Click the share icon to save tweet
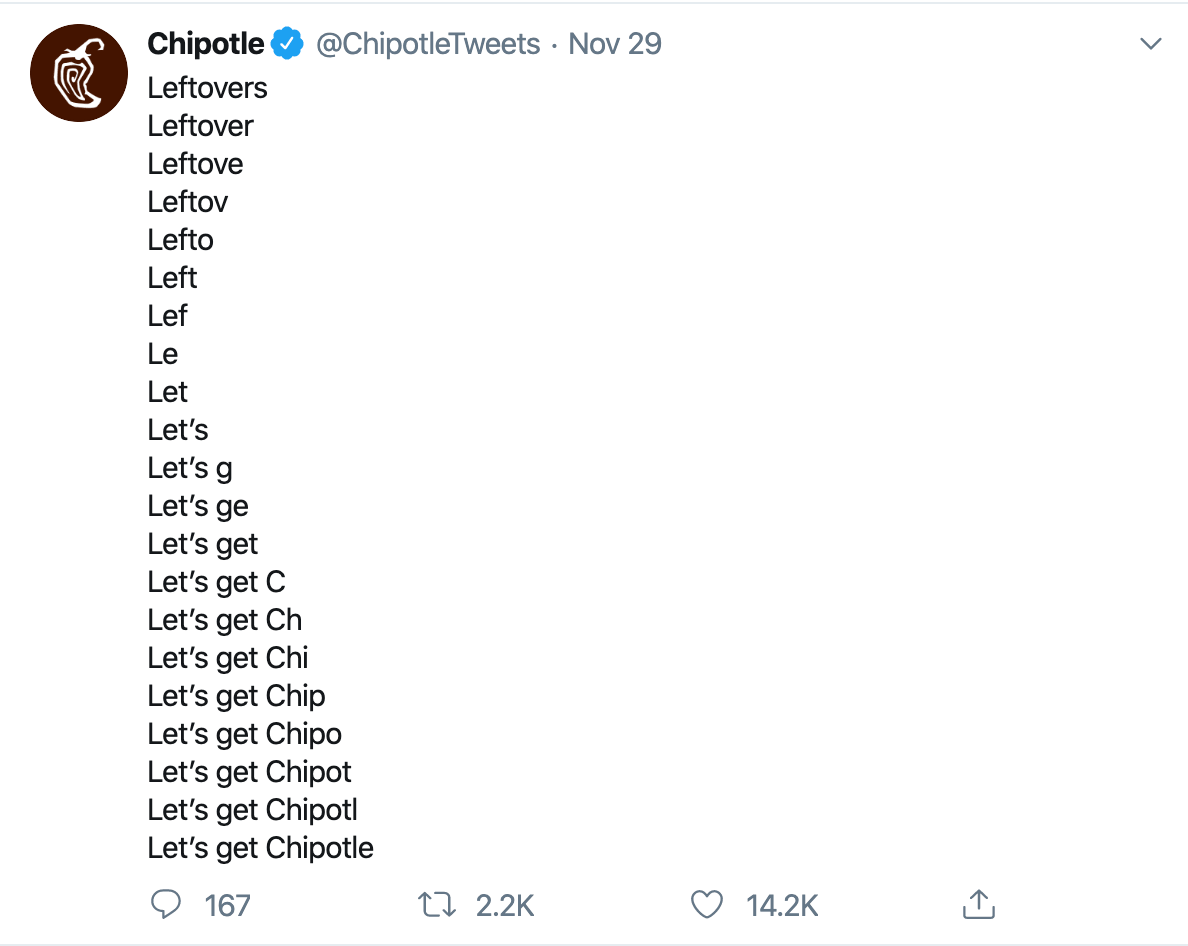The image size is (1188, 946). click(x=978, y=903)
